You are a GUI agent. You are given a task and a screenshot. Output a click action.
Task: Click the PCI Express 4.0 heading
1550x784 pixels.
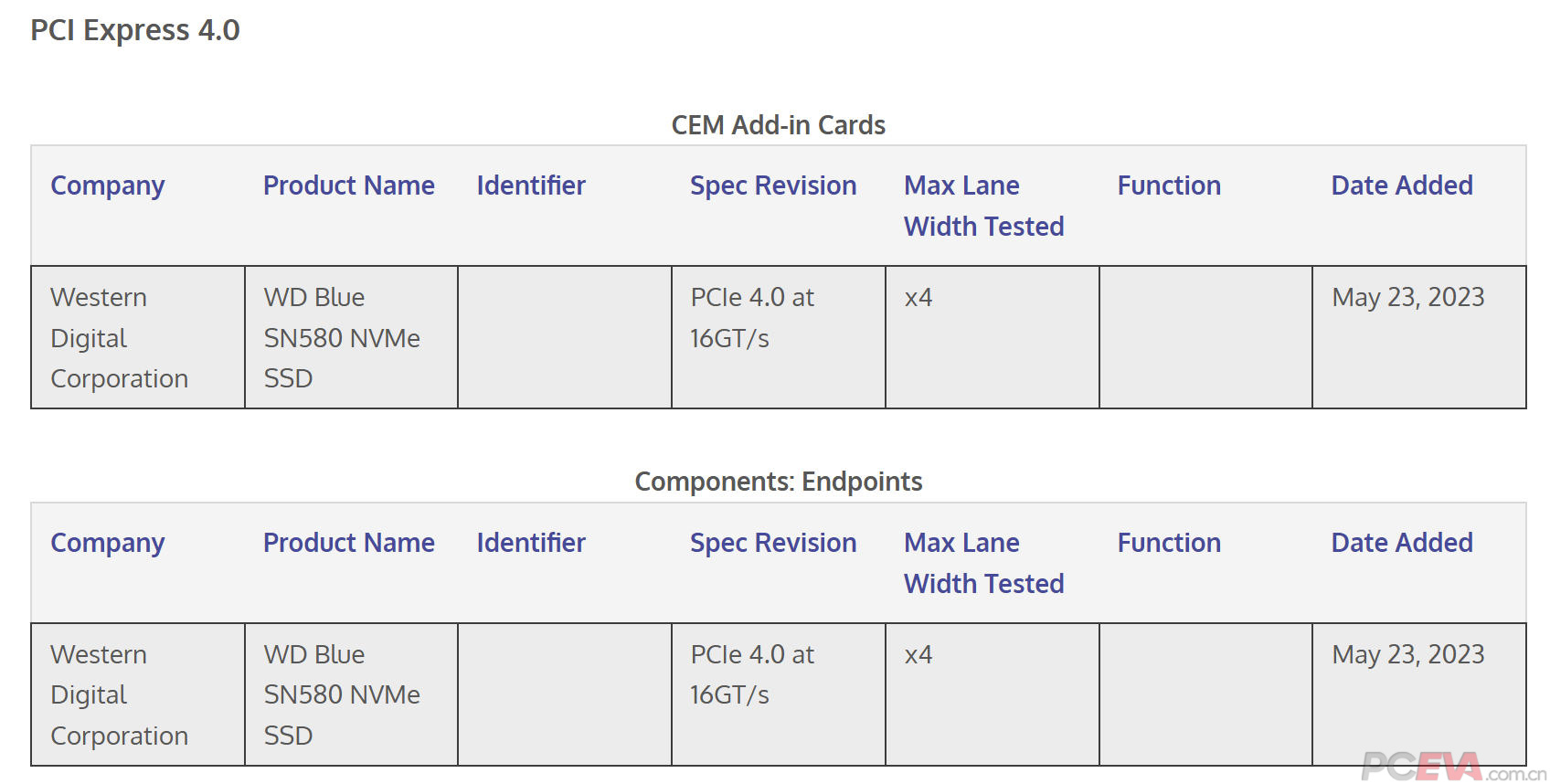pos(135,30)
